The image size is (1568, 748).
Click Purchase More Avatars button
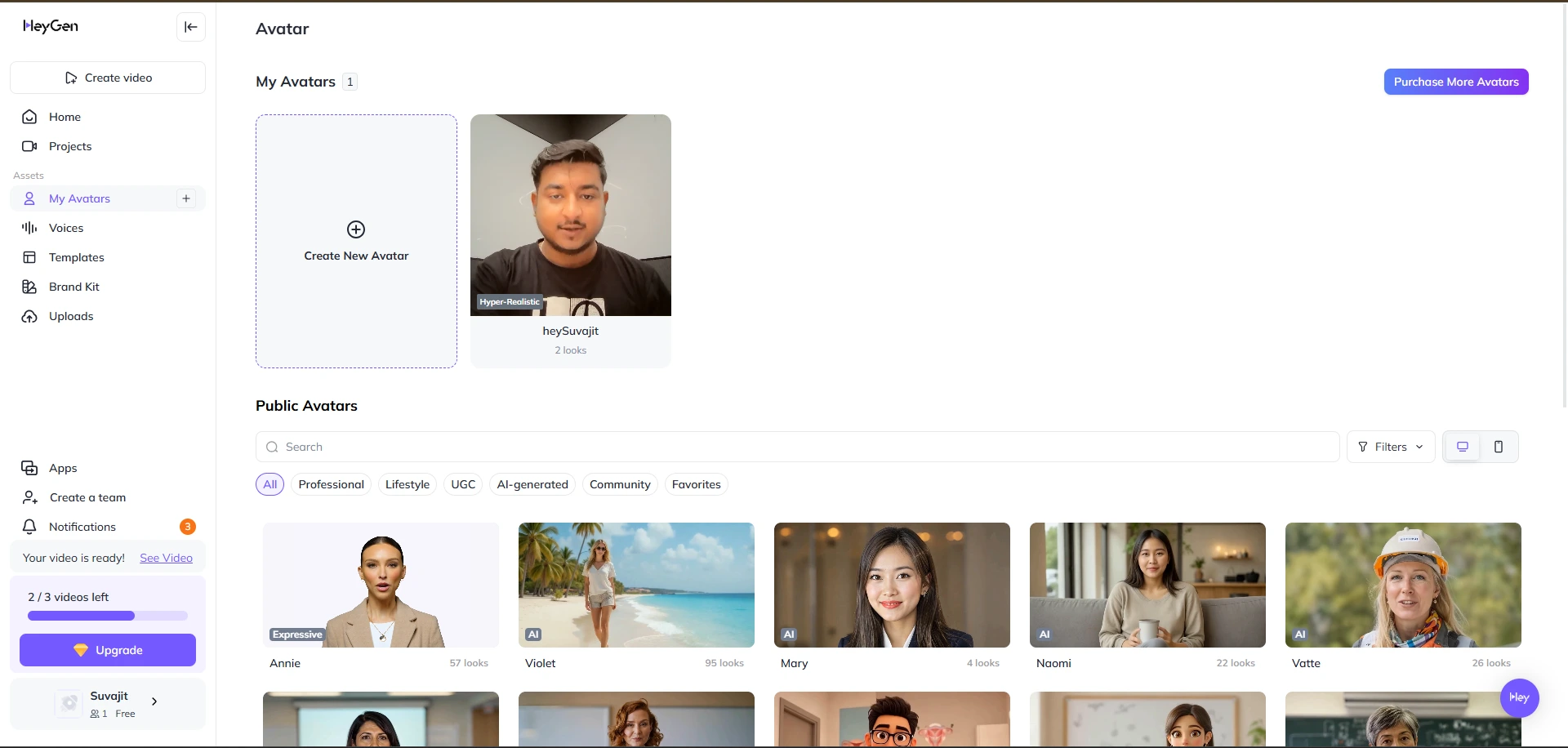1456,82
